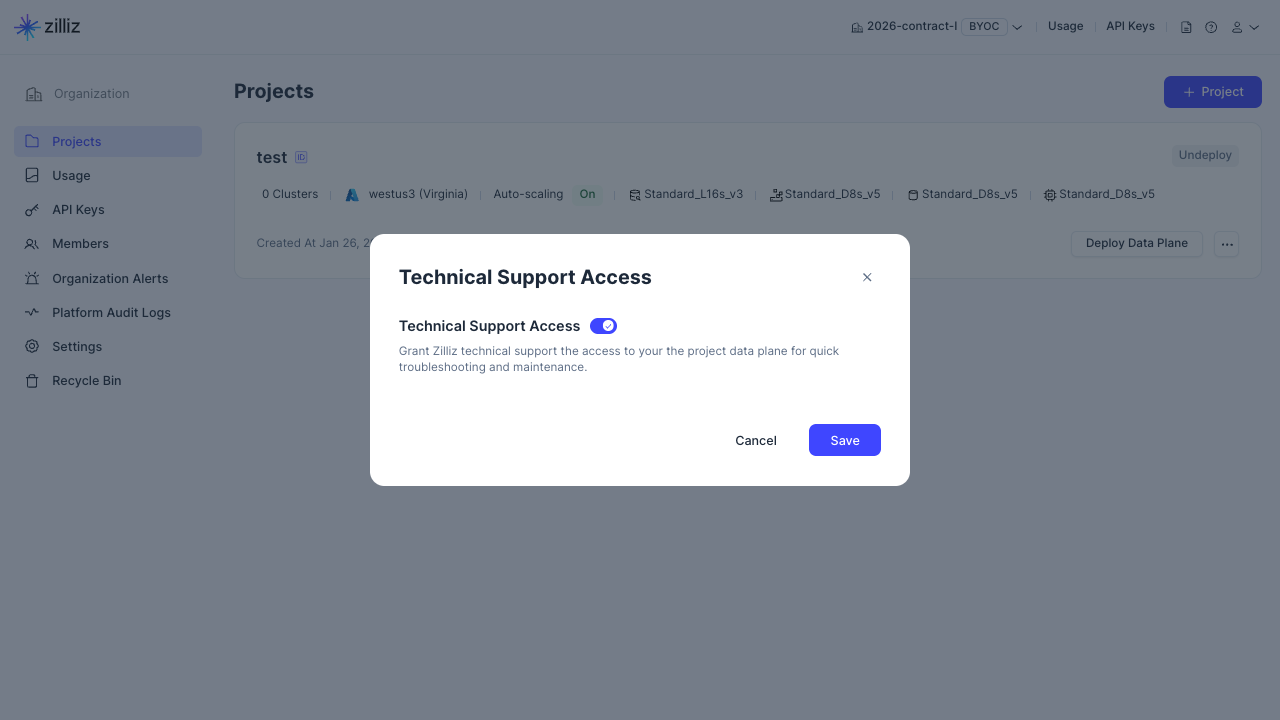Screen dimensions: 1280x720
Task: Copy the test project ID icon
Action: coord(301,157)
